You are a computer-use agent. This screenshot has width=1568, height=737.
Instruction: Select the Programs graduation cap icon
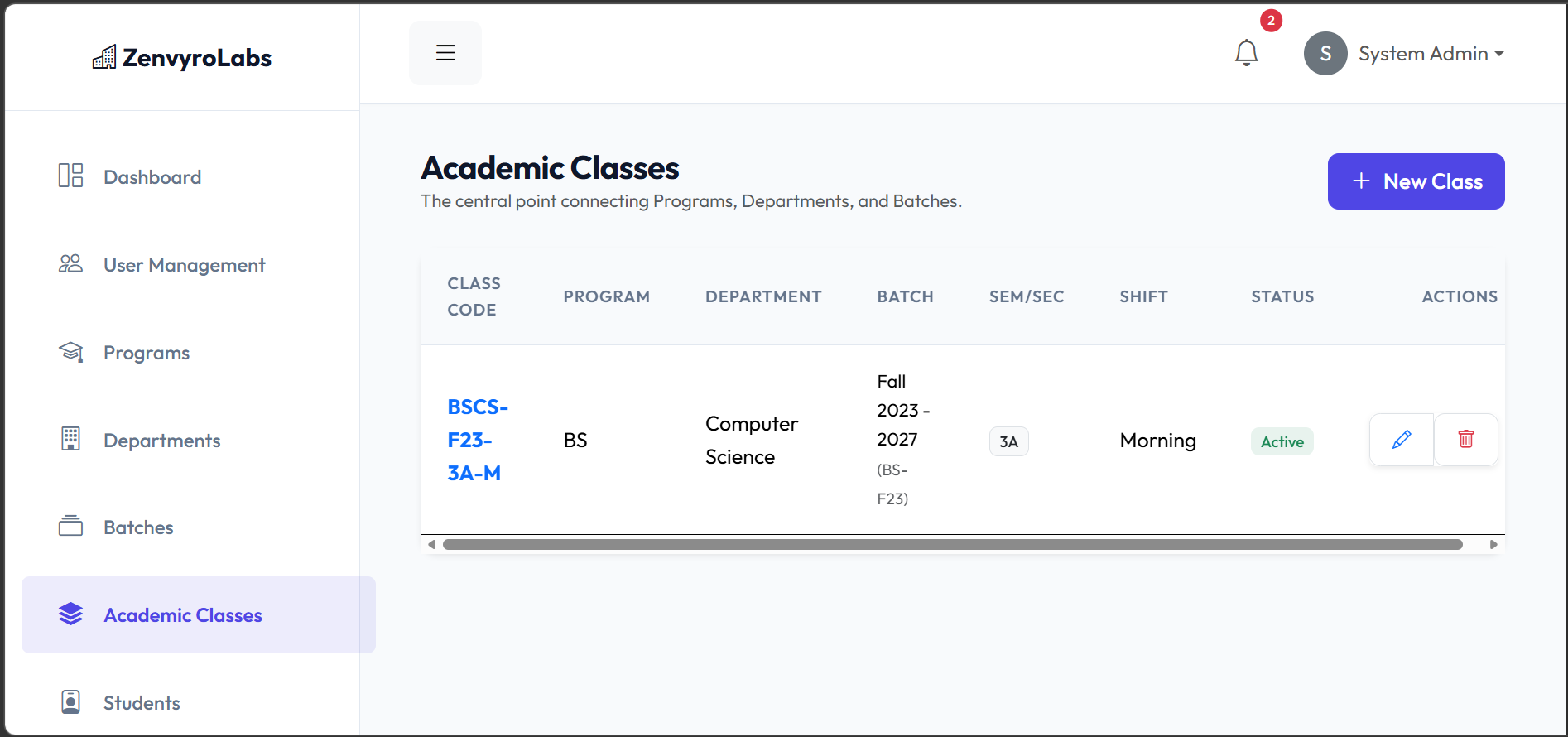(70, 351)
